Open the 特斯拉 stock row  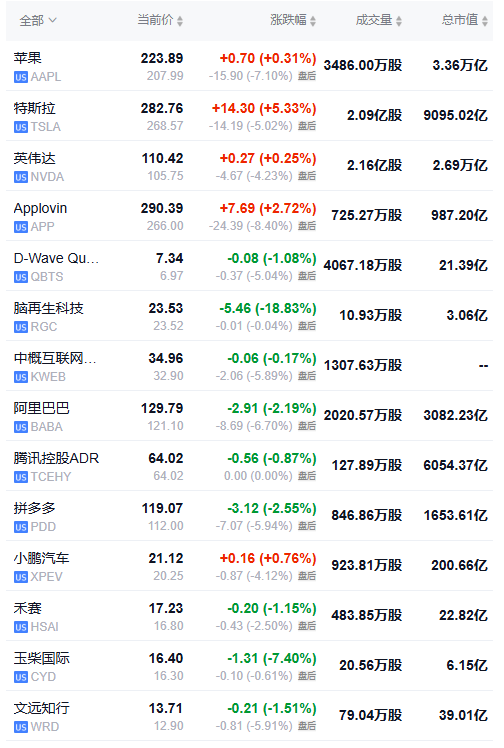(249, 116)
